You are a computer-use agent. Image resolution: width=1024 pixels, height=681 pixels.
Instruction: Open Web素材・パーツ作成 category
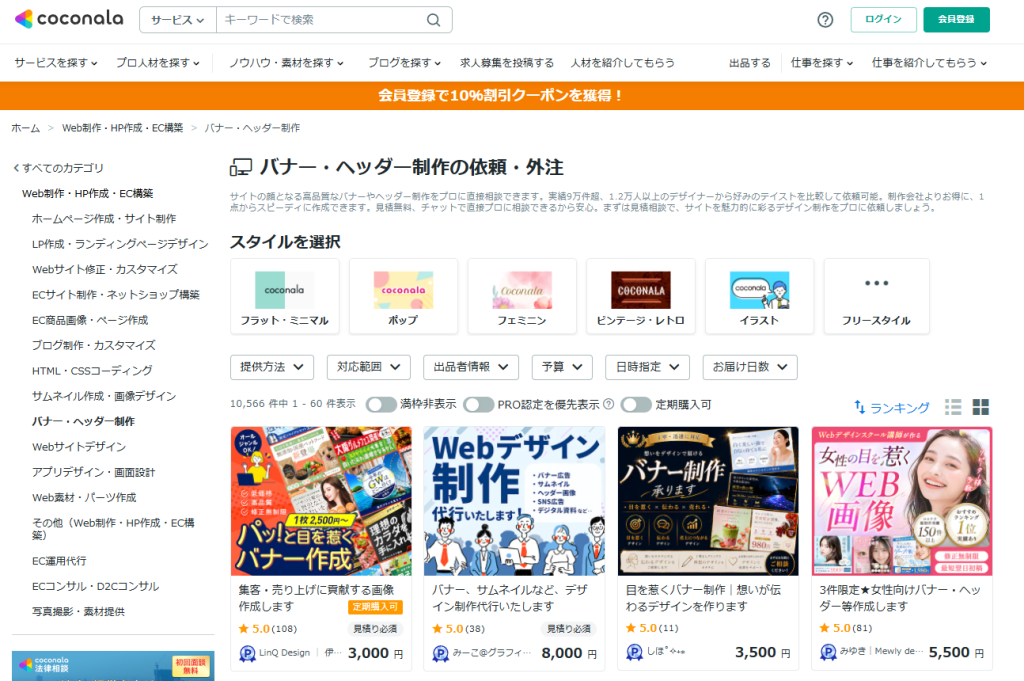pos(84,498)
